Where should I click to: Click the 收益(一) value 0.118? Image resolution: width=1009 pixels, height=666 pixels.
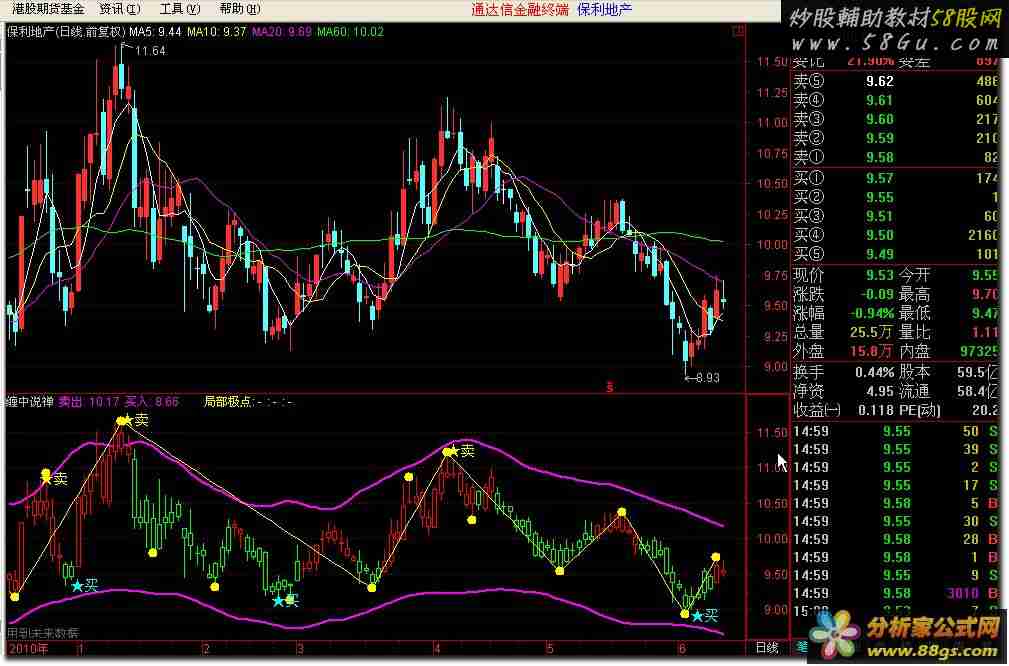point(875,410)
